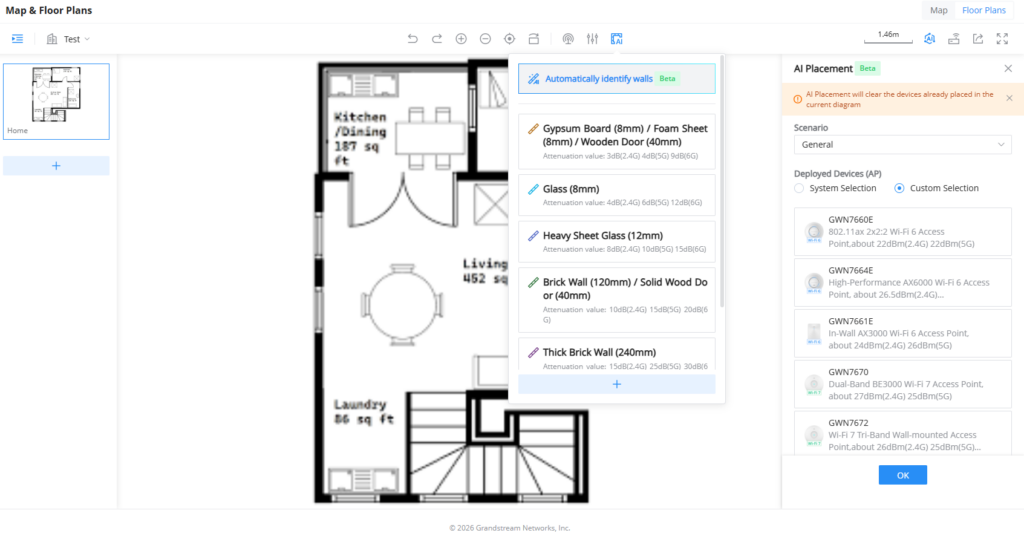Click the building icon beside Test
1024x539 pixels.
click(52, 39)
